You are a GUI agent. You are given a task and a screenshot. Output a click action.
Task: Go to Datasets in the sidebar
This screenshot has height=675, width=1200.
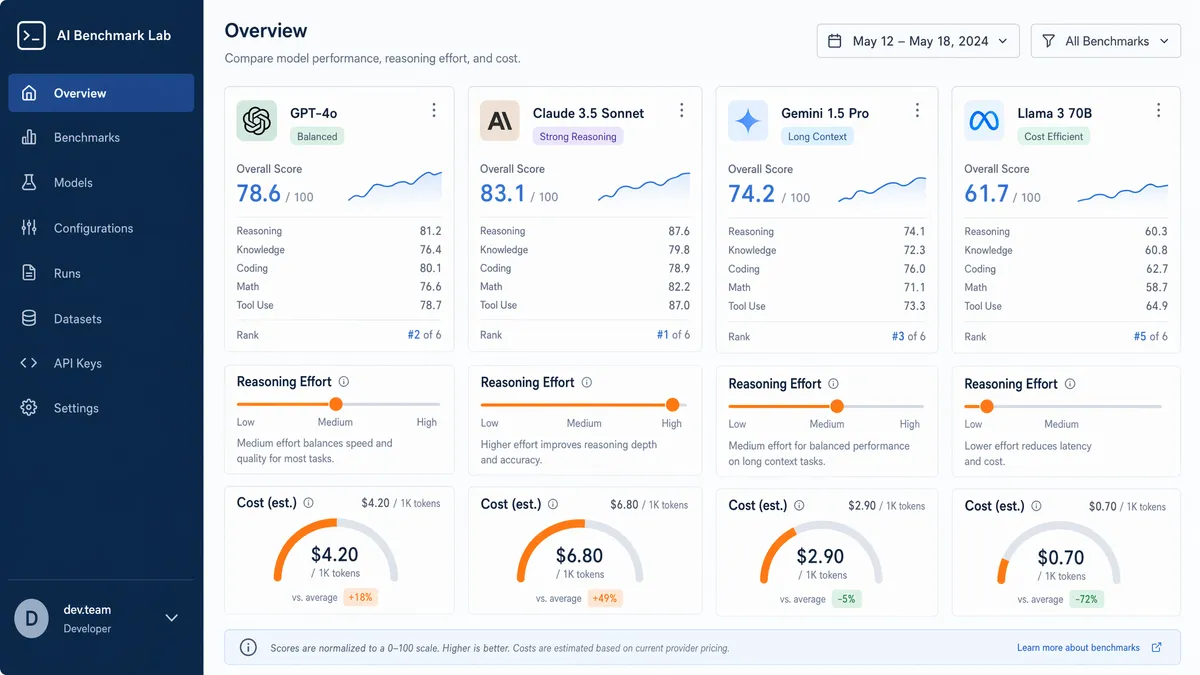pyautogui.click(x=101, y=319)
